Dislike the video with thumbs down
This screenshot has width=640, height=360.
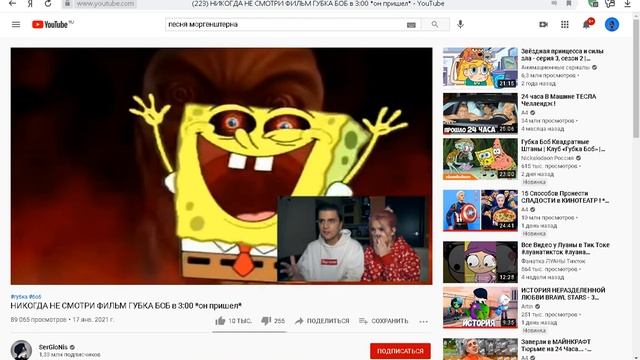pyautogui.click(x=266, y=321)
